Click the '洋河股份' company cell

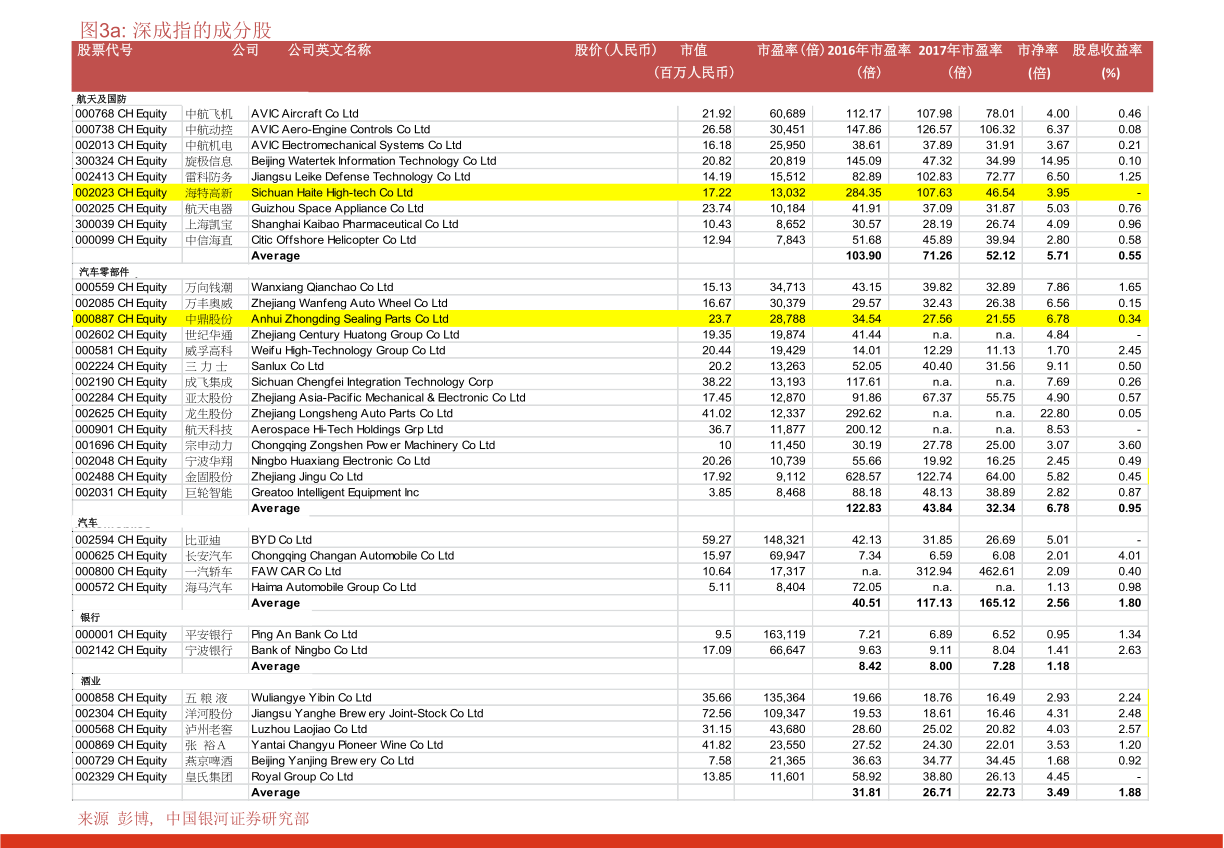tap(208, 714)
